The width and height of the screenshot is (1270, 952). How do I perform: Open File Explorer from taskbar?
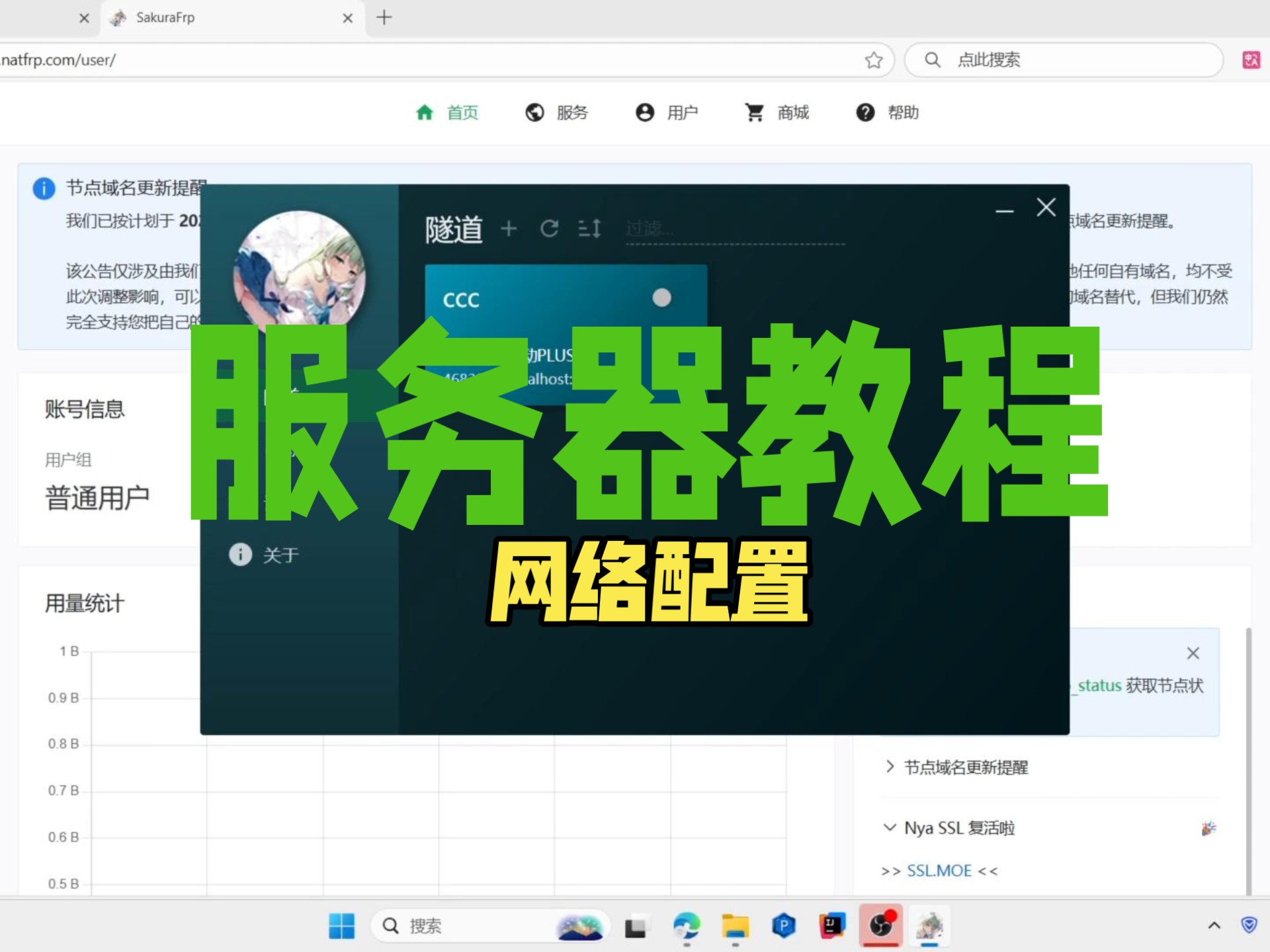(x=735, y=926)
